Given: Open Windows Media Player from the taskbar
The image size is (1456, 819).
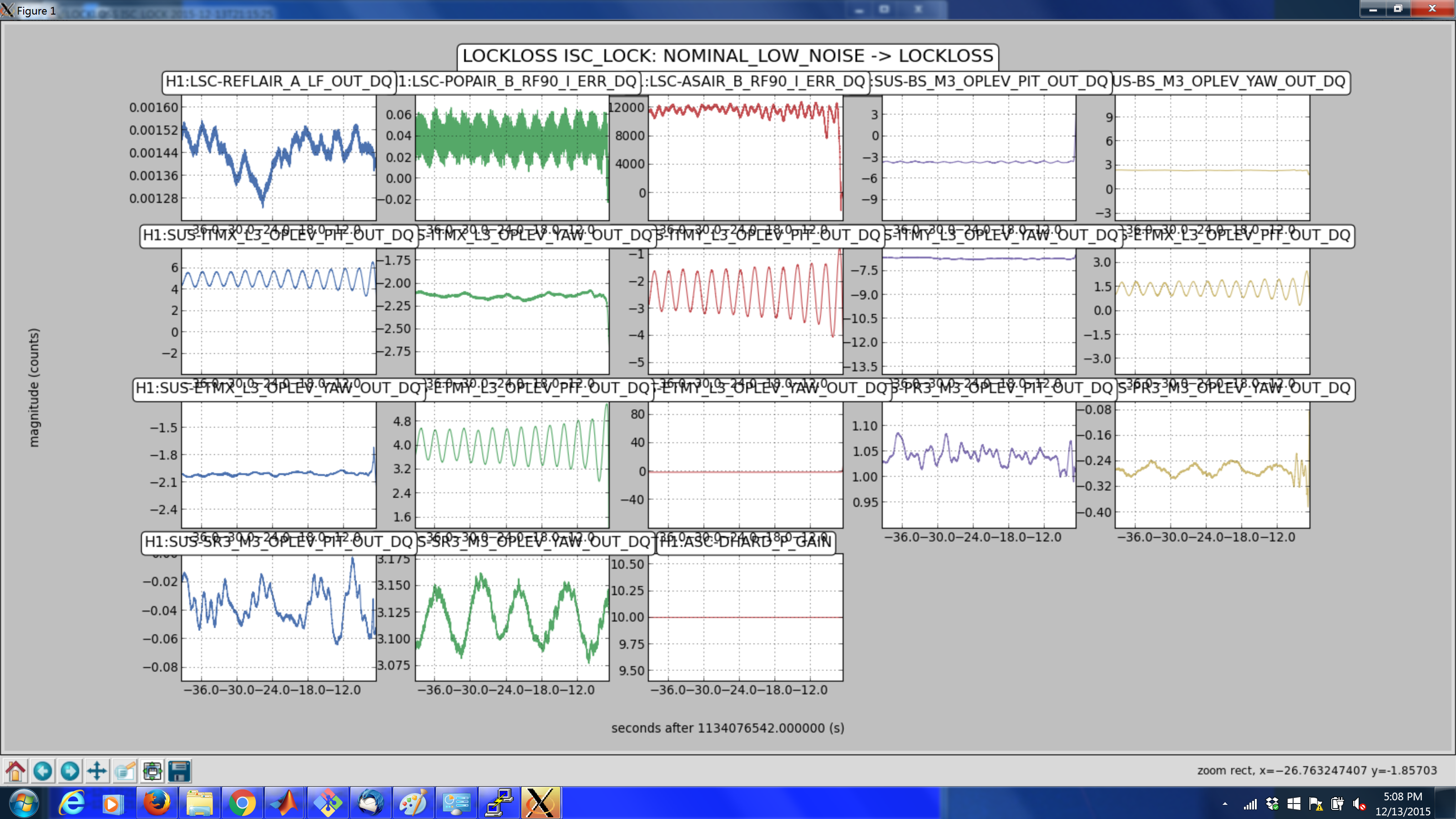Looking at the screenshot, I should pyautogui.click(x=113, y=803).
